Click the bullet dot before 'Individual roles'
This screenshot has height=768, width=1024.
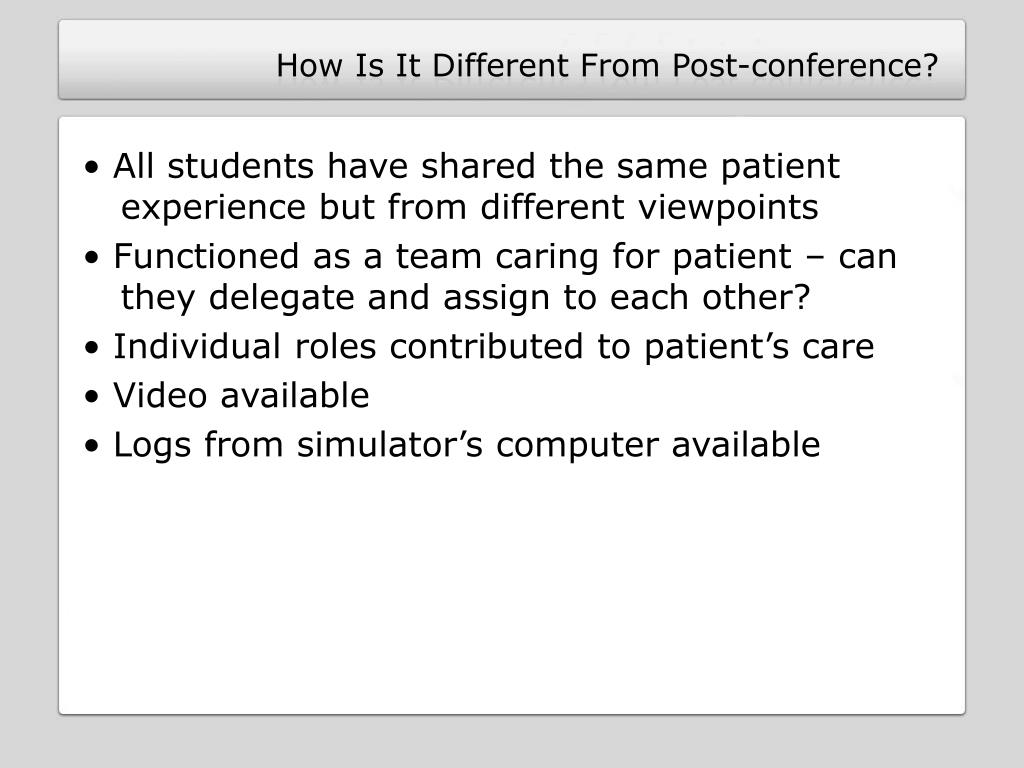[x=92, y=347]
